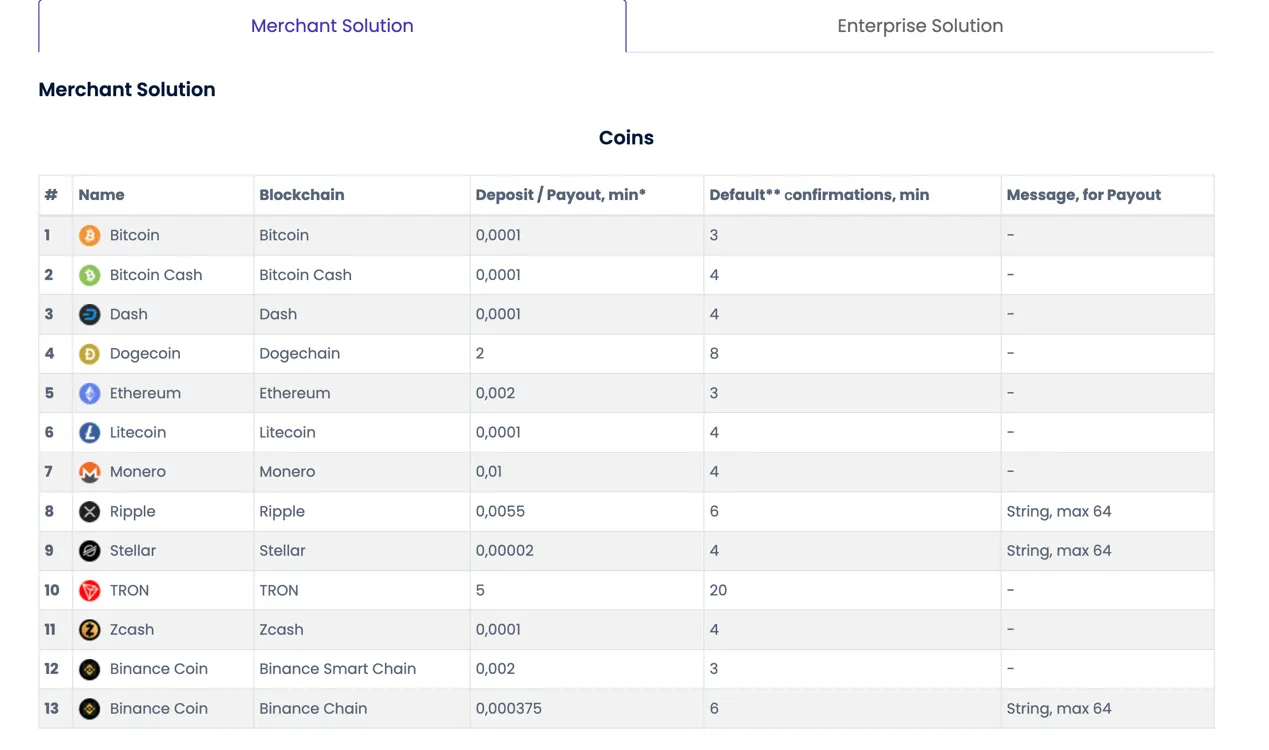The height and width of the screenshot is (750, 1269).
Task: Click the Litecoin coin icon
Action: [x=90, y=433]
